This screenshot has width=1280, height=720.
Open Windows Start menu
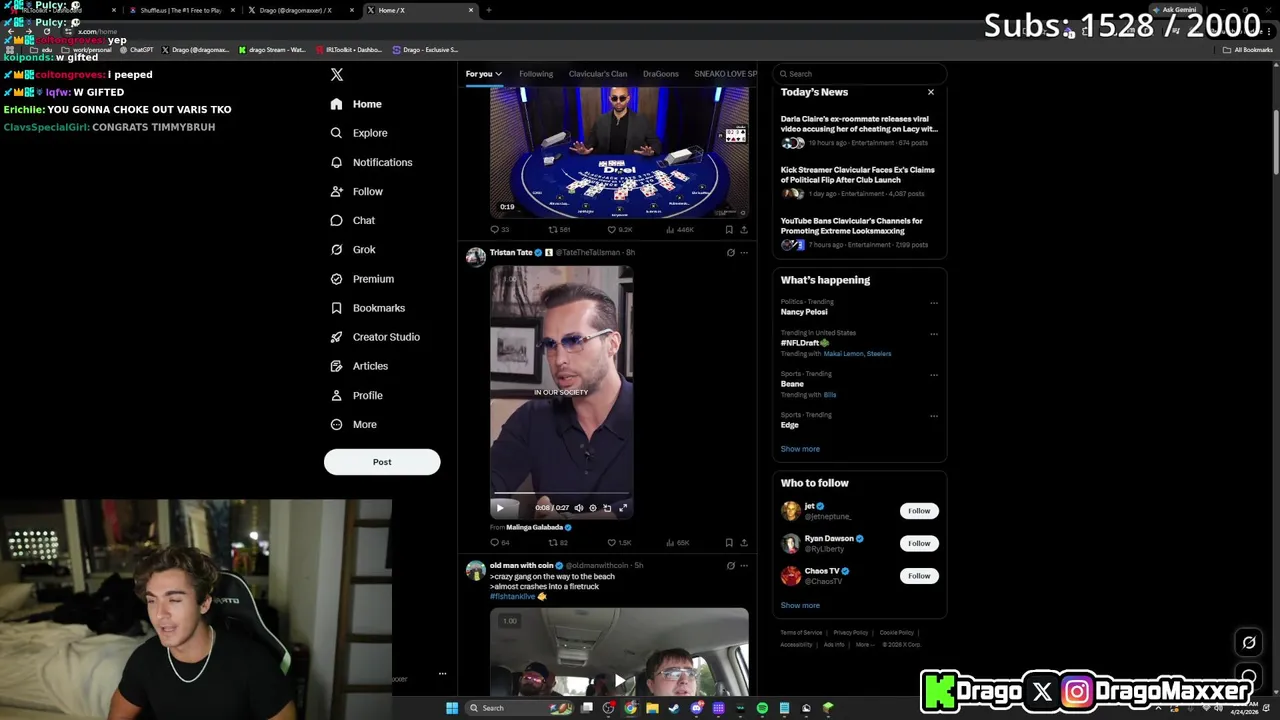pyautogui.click(x=452, y=708)
